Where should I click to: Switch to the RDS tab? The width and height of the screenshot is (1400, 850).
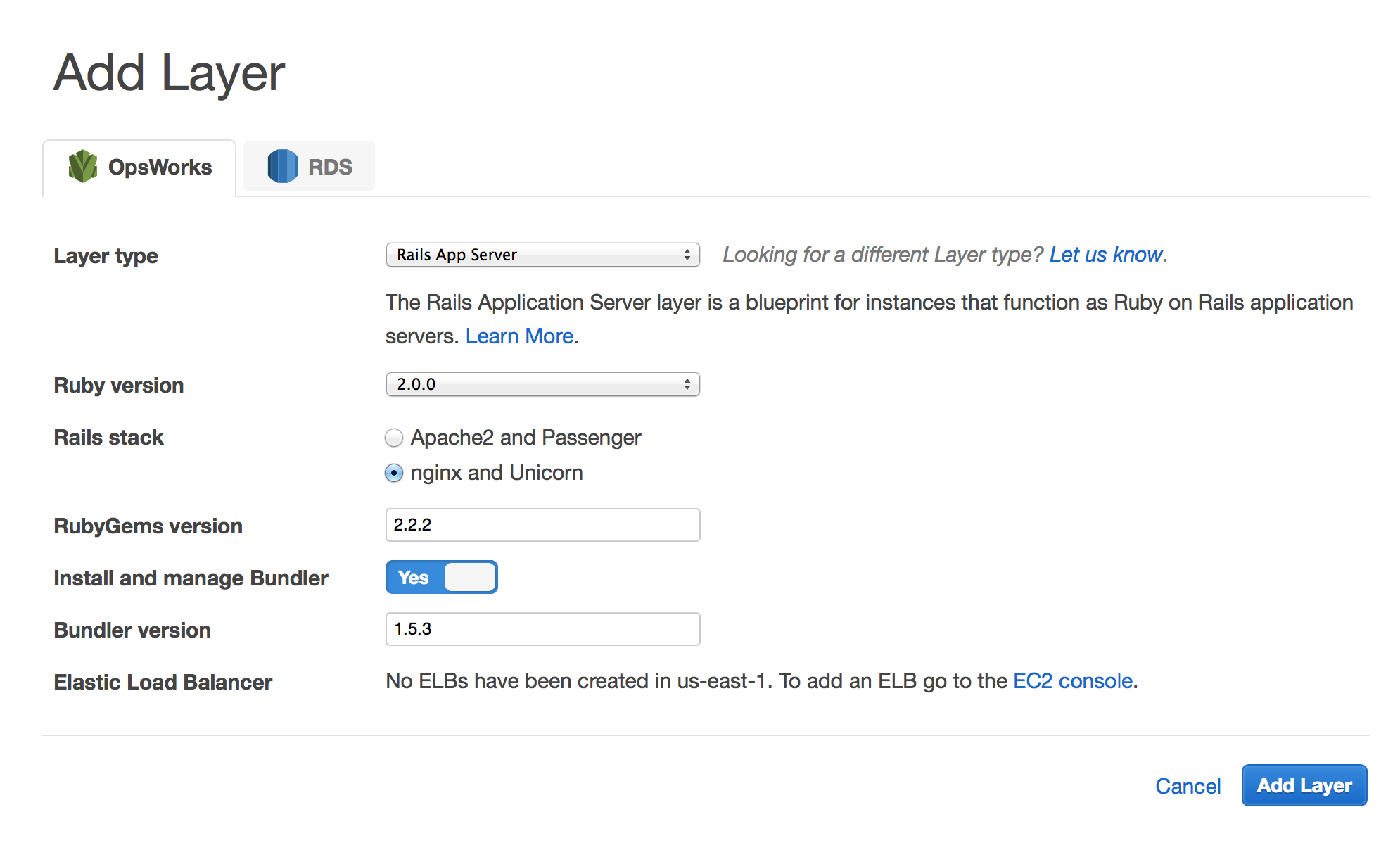[309, 166]
